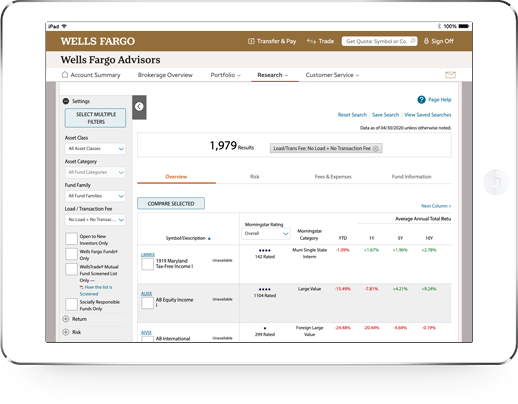Check Socially Responsible Funds Only
The width and height of the screenshot is (518, 404).
(x=71, y=304)
